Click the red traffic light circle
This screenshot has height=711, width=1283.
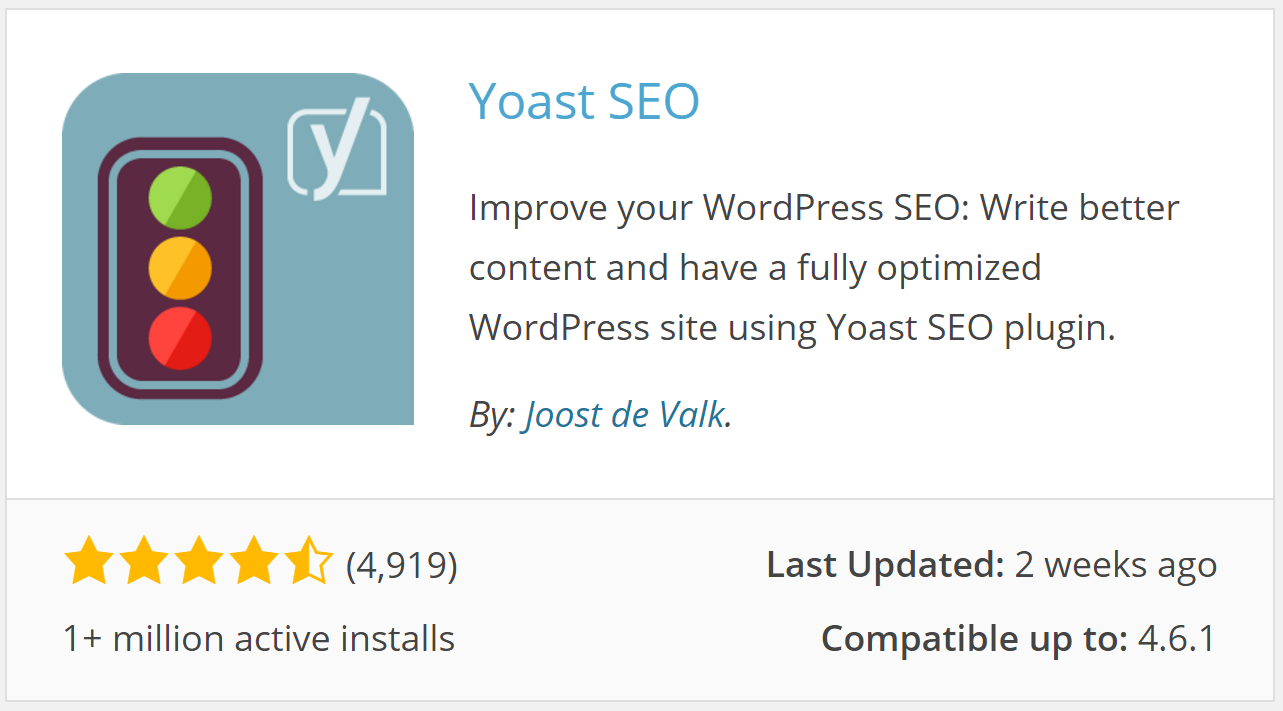pyautogui.click(x=180, y=339)
